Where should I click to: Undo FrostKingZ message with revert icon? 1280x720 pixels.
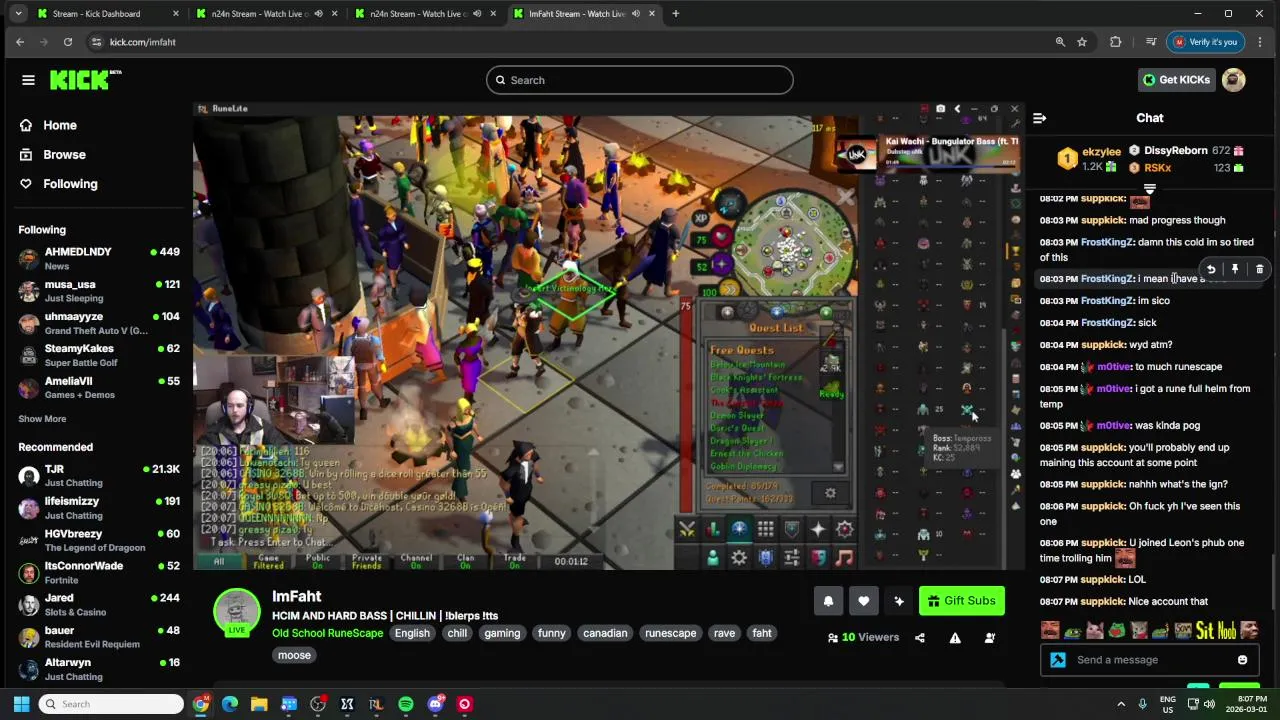click(1211, 269)
